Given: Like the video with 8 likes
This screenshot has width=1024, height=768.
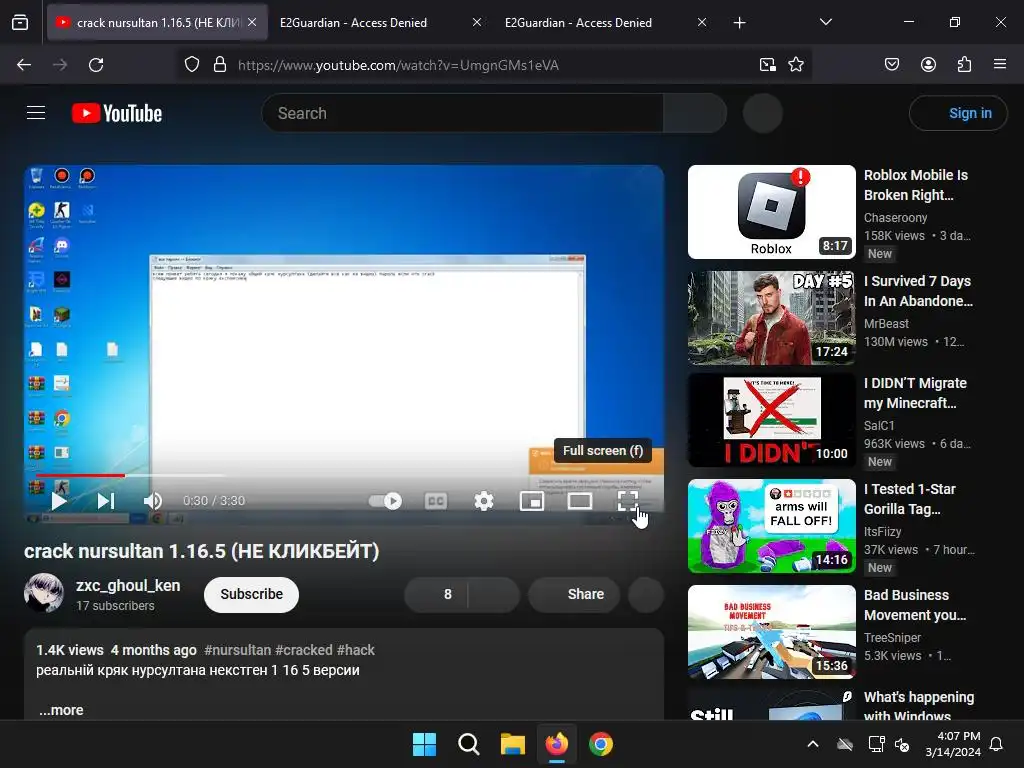Looking at the screenshot, I should (x=436, y=594).
